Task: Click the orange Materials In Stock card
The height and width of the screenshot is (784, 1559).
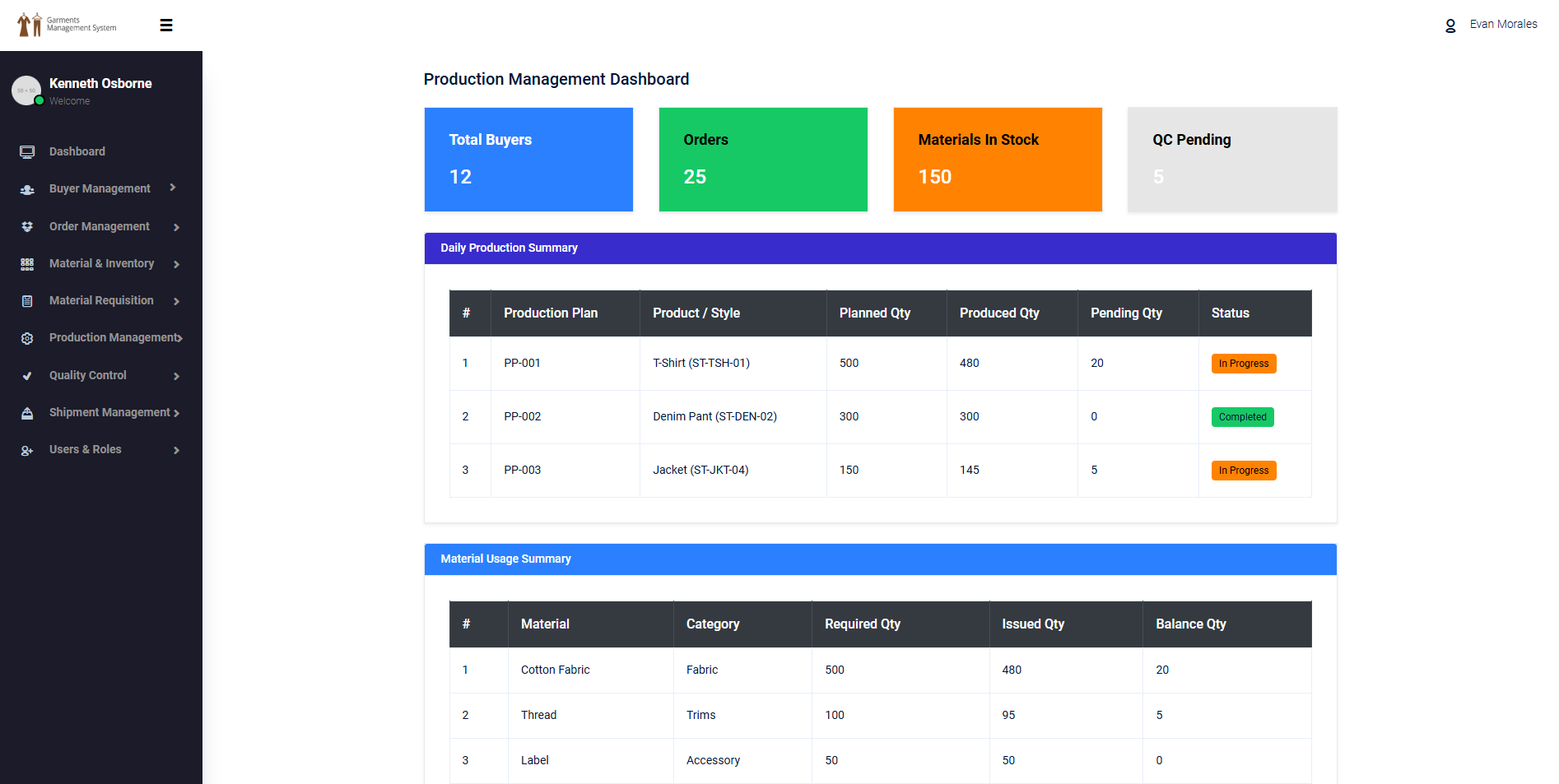Action: (998, 160)
